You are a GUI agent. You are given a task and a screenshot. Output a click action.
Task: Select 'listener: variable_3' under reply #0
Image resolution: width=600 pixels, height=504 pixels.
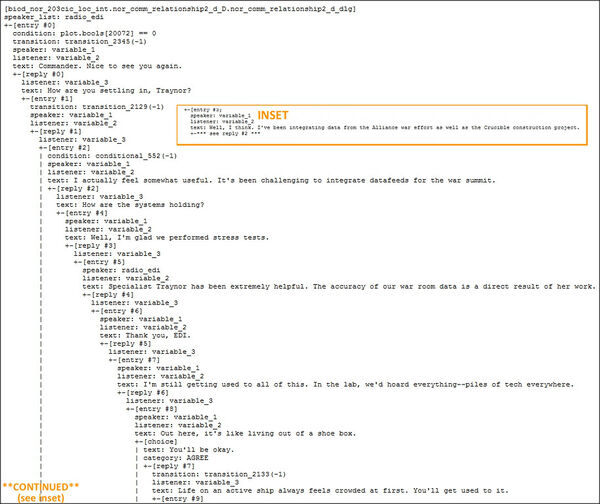pyautogui.click(x=65, y=82)
